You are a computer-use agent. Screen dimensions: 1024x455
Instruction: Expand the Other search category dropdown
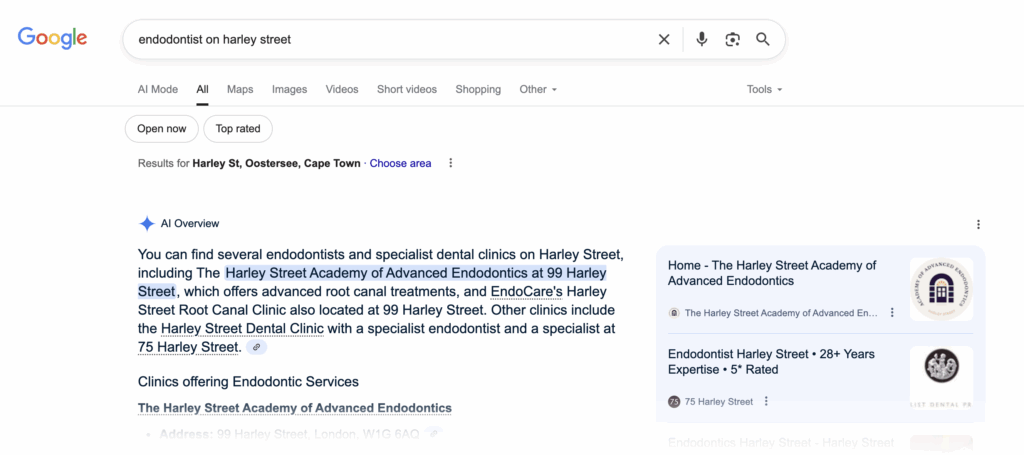(x=538, y=89)
